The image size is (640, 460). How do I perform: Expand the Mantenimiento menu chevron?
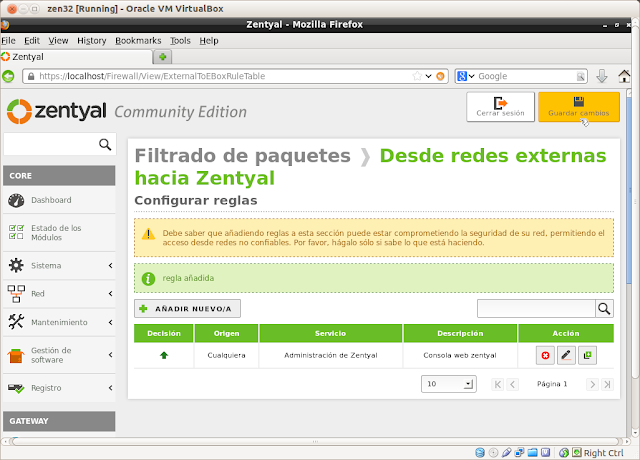[111, 322]
